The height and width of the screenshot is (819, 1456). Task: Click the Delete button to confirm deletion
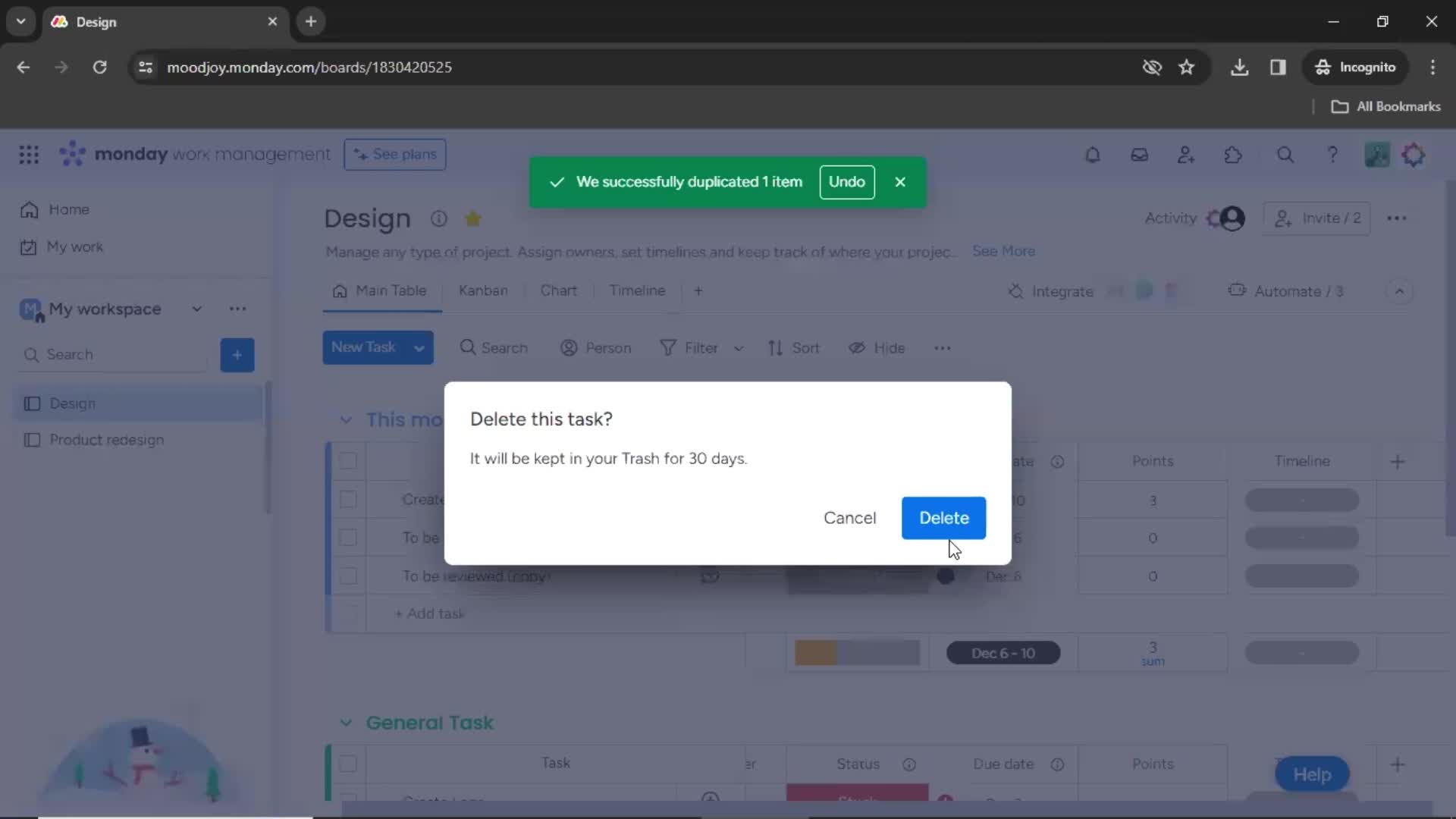[x=944, y=518]
